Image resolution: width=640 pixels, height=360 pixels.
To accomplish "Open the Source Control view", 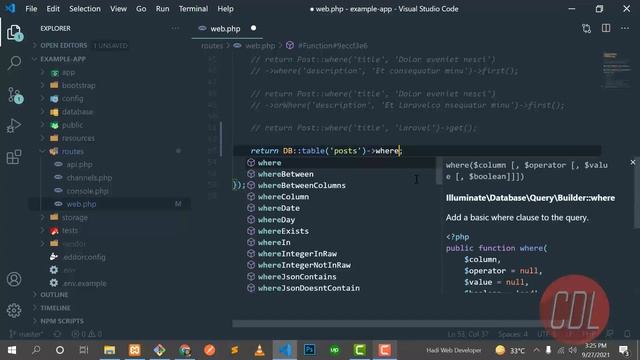I will click(15, 95).
